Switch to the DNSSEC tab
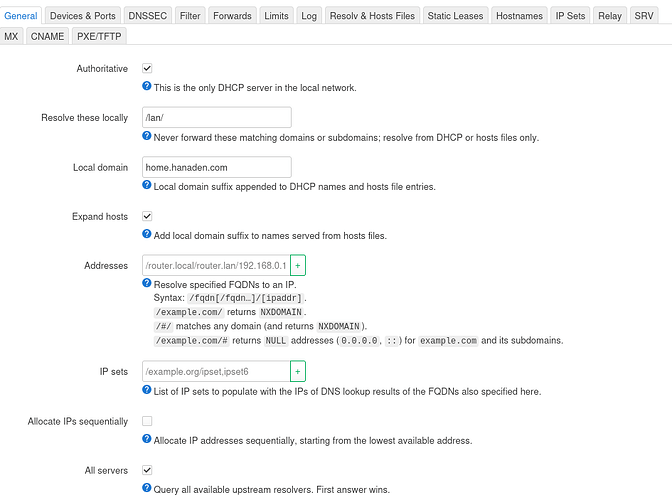 pos(150,16)
